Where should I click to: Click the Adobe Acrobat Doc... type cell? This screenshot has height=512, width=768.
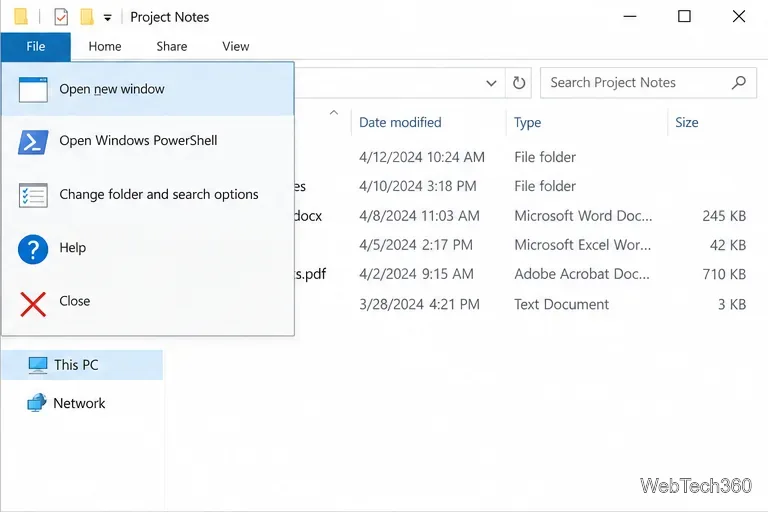pyautogui.click(x=582, y=274)
